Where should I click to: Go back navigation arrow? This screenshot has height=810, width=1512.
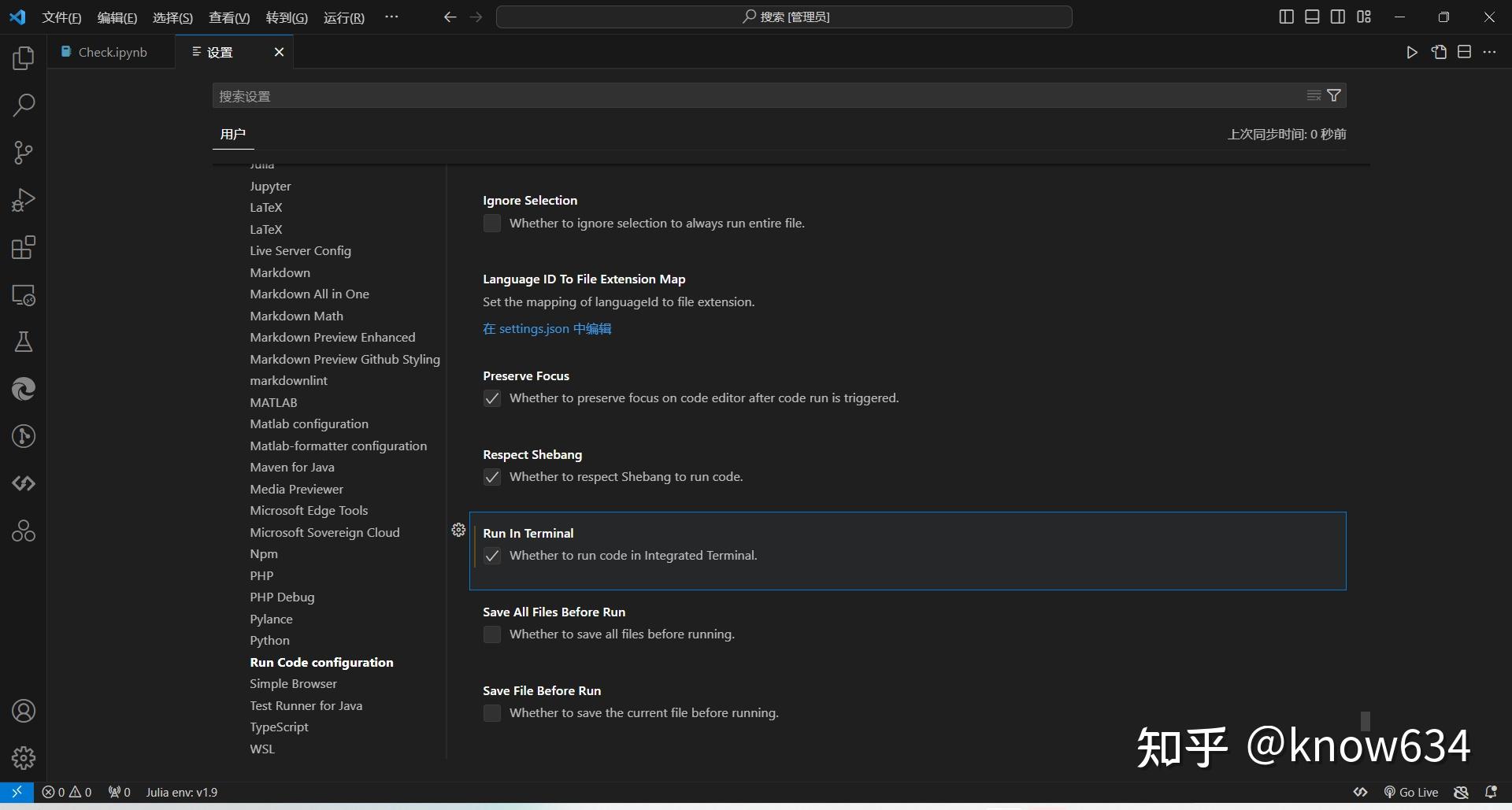(450, 17)
